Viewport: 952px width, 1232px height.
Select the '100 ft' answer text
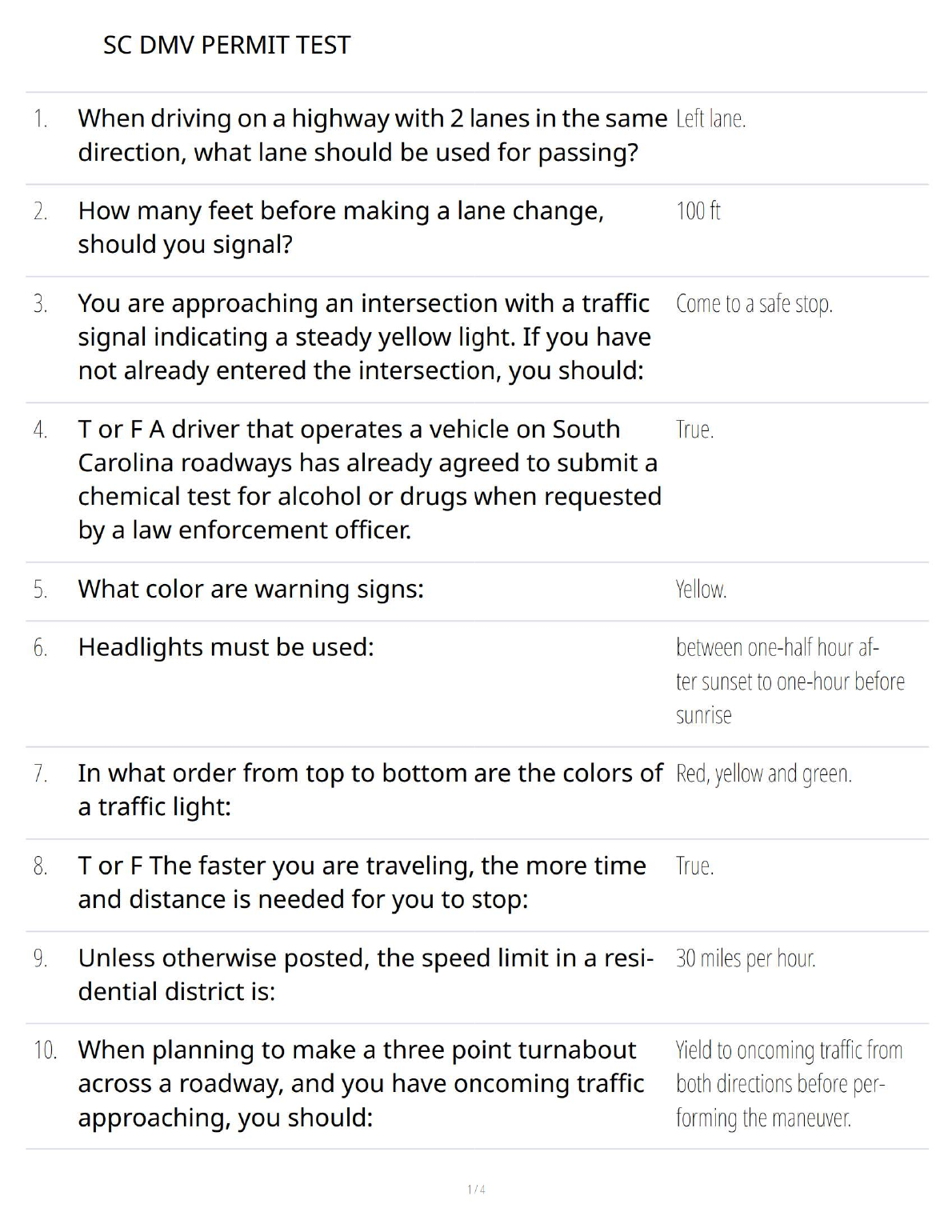pos(698,211)
